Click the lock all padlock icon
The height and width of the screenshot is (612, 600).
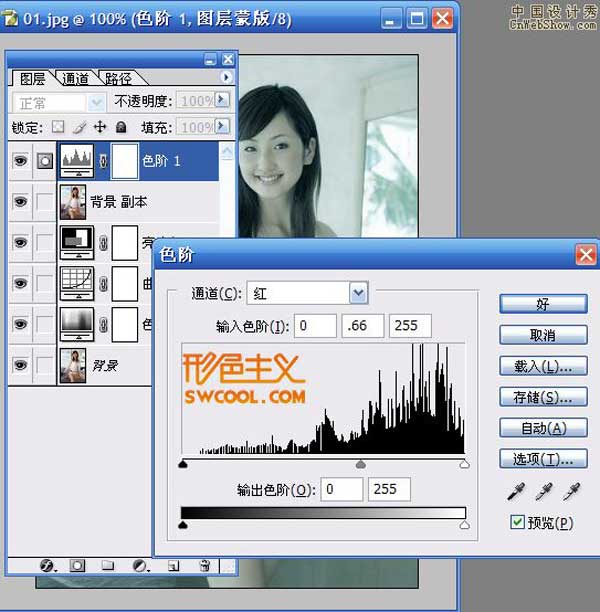coord(121,127)
